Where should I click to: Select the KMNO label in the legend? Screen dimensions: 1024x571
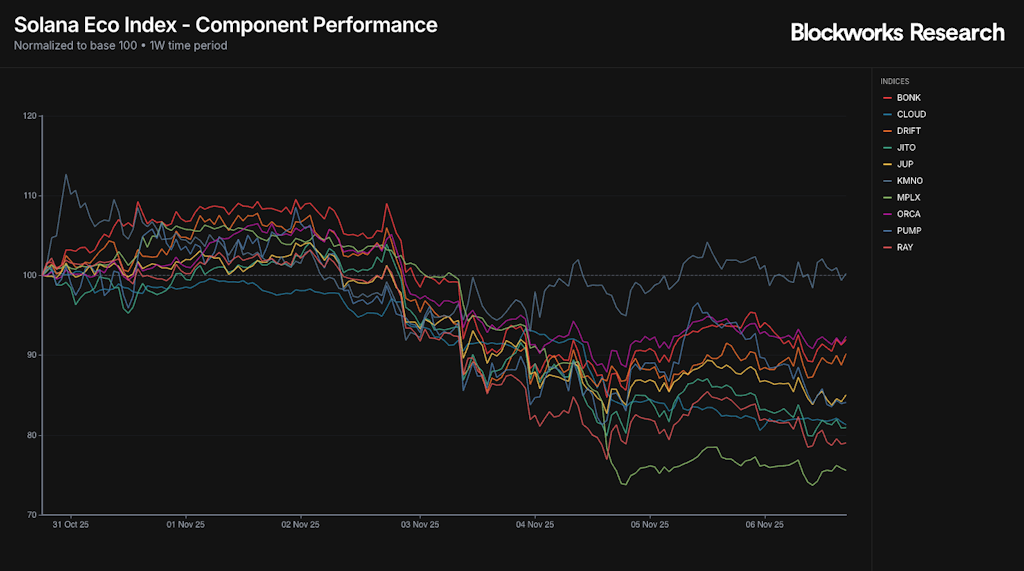click(x=910, y=181)
